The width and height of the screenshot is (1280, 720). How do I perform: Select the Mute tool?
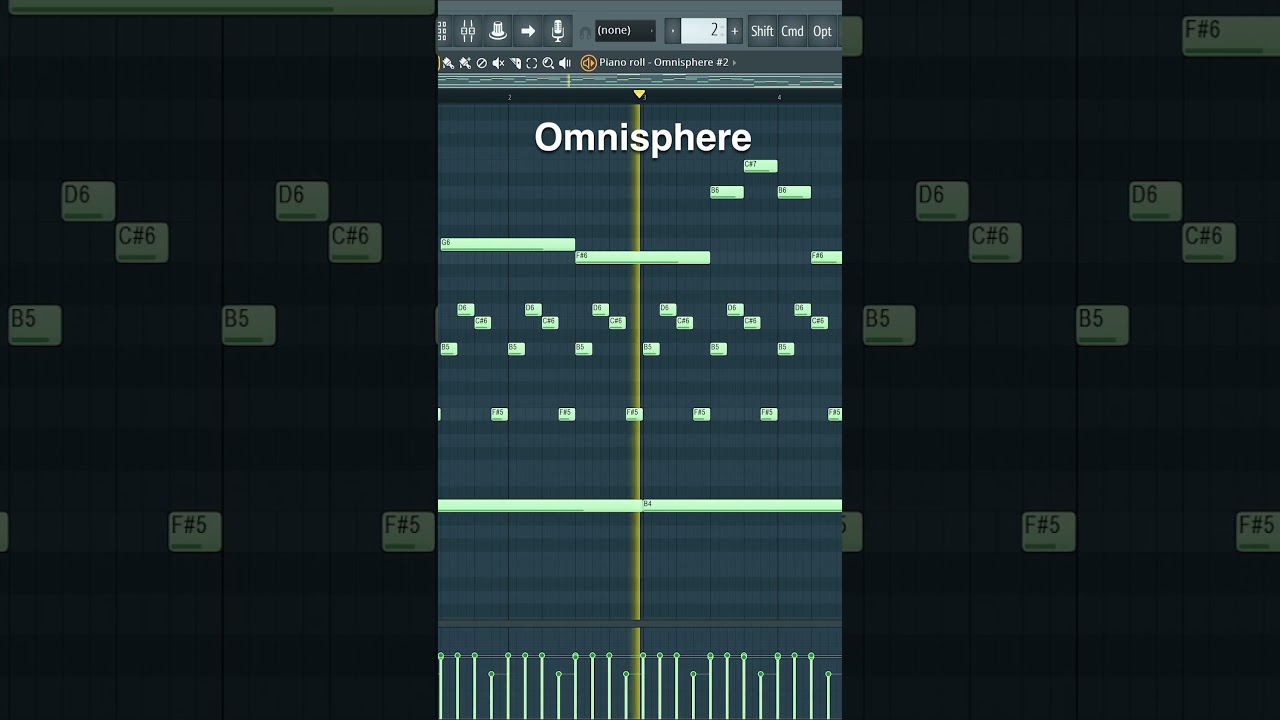(x=498, y=63)
